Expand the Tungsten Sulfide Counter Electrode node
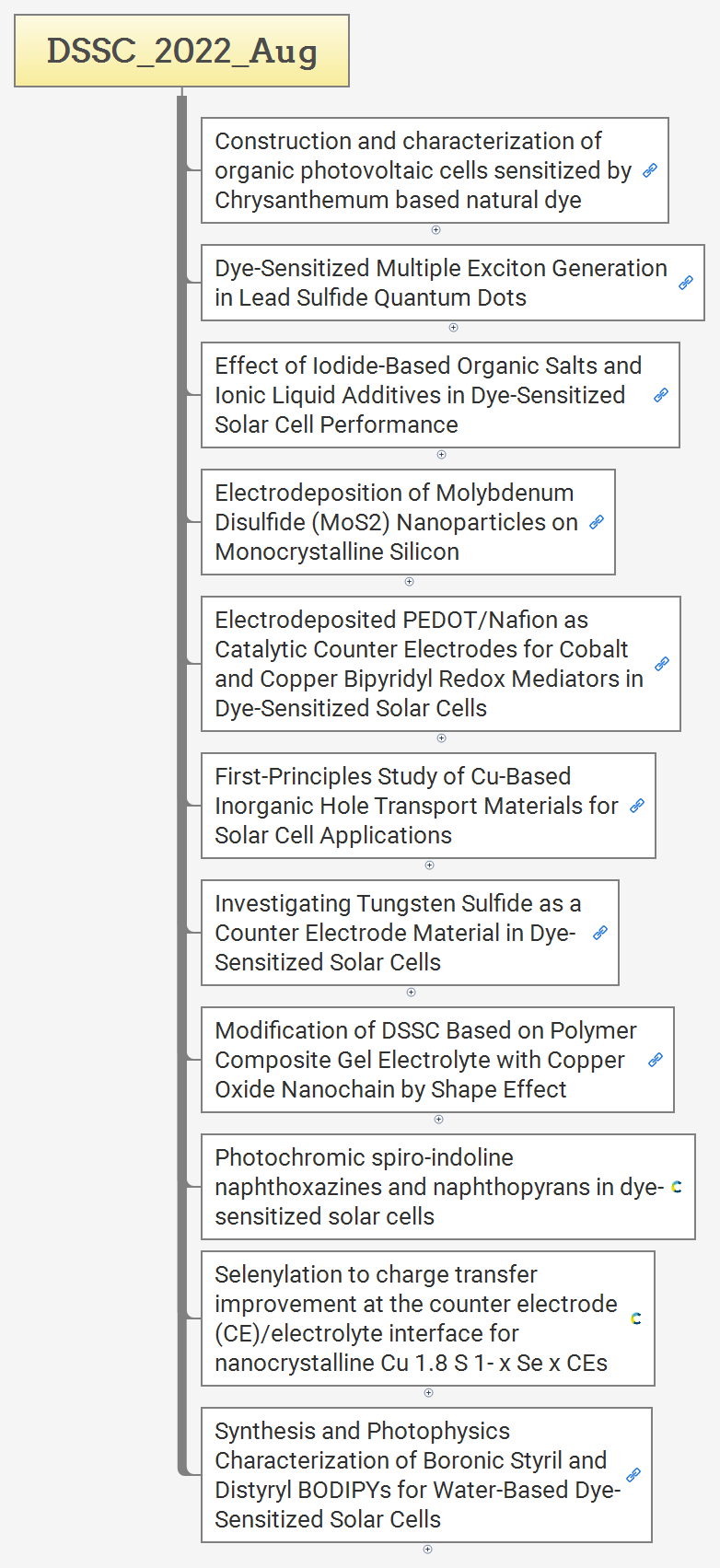The height and width of the screenshot is (1568, 720). [x=412, y=993]
